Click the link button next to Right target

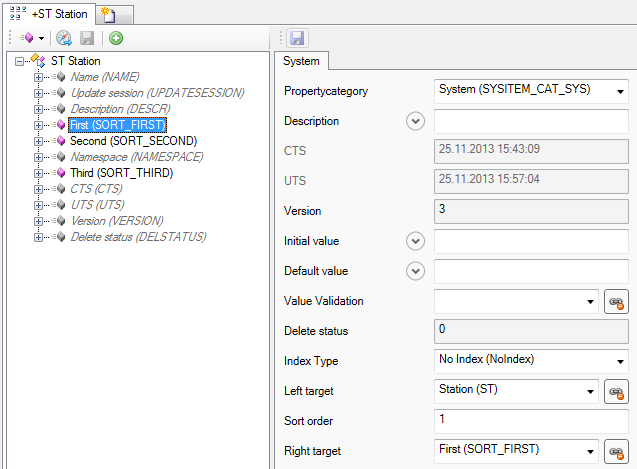pyautogui.click(x=616, y=451)
